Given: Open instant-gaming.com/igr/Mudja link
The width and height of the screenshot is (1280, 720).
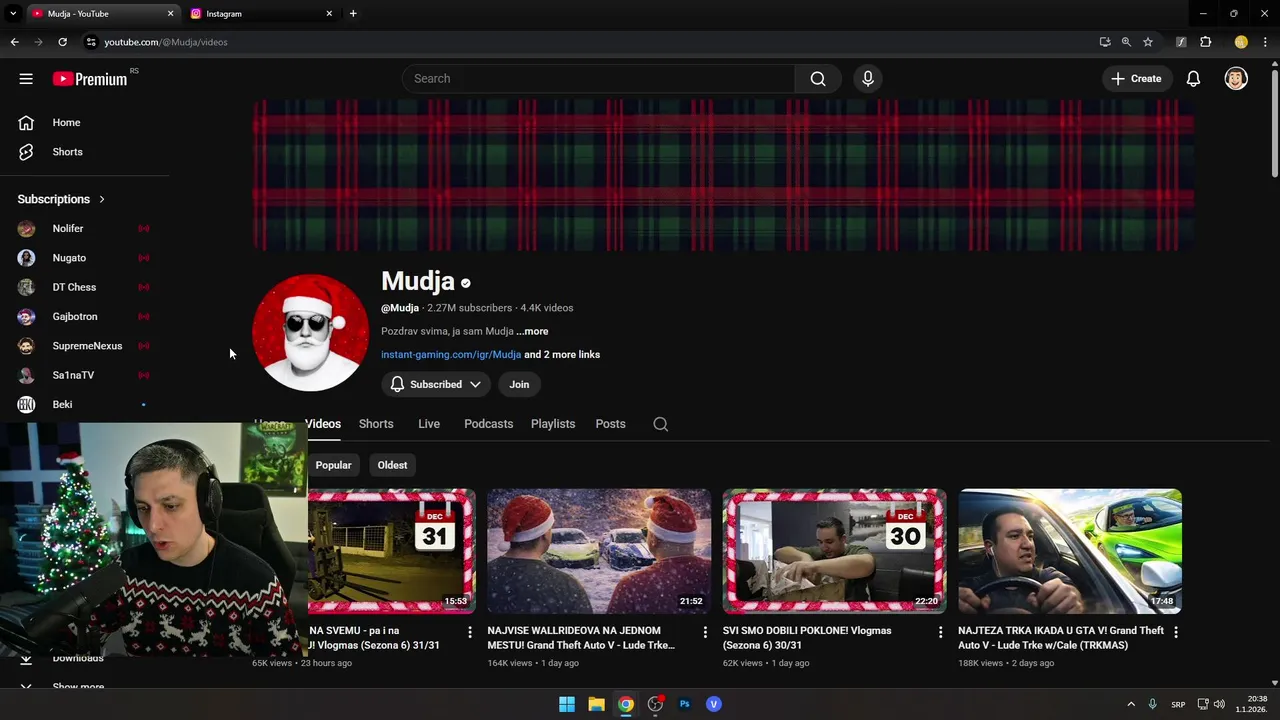Looking at the screenshot, I should [x=451, y=355].
